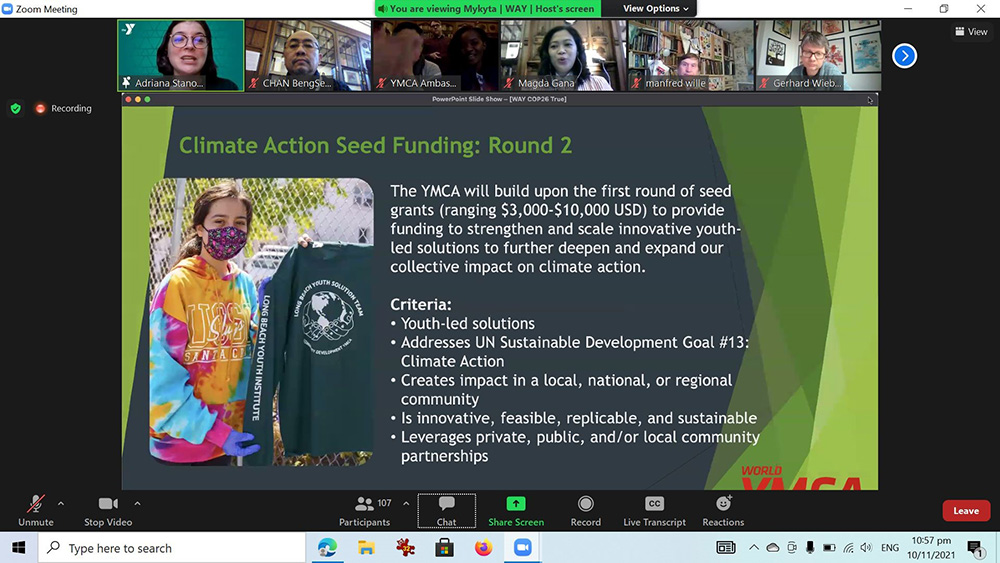The height and width of the screenshot is (563, 1000).
Task: Open Firefox from taskbar
Action: pos(483,548)
